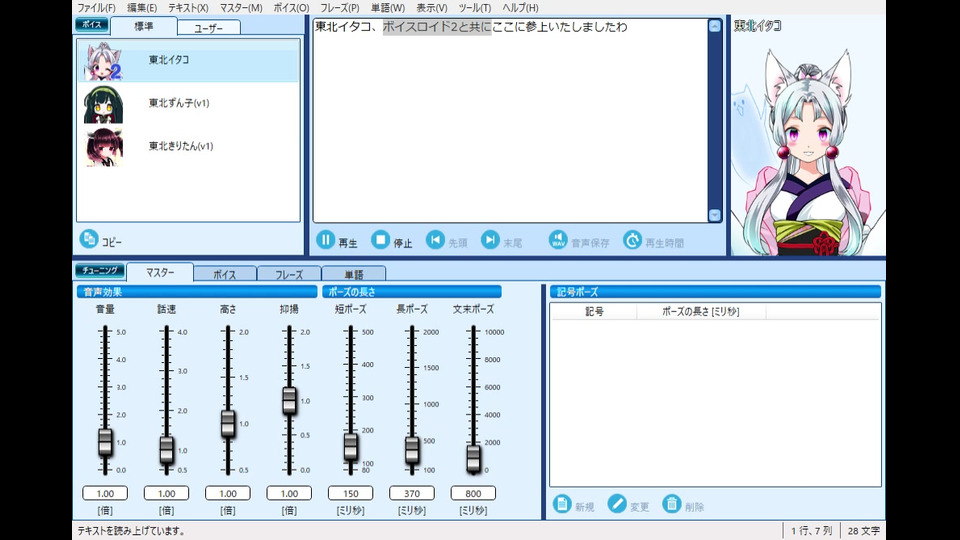The image size is (960, 540).
Task: Switch to the フレーズ tuning tab
Action: click(289, 274)
